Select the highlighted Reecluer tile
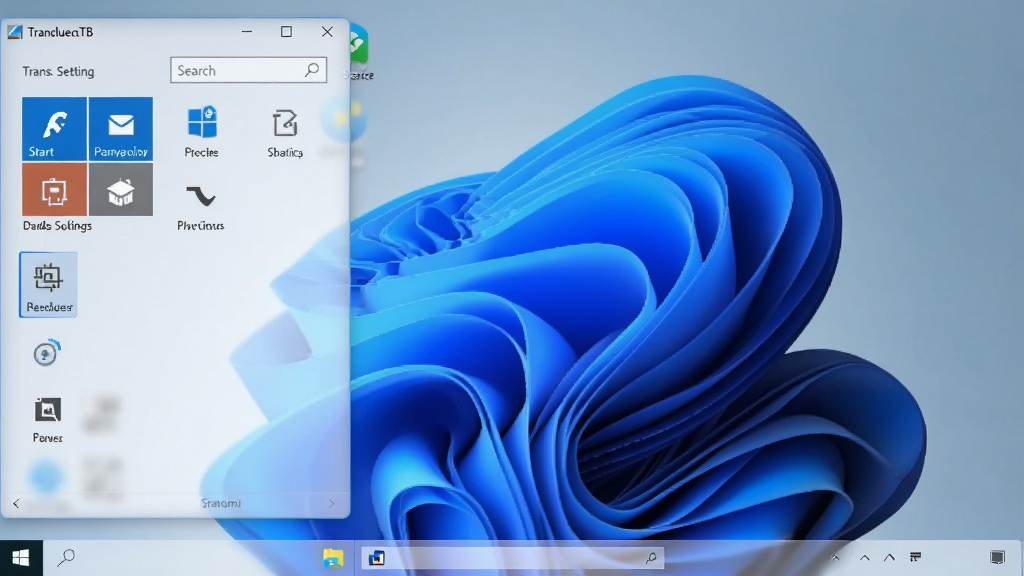 click(48, 285)
